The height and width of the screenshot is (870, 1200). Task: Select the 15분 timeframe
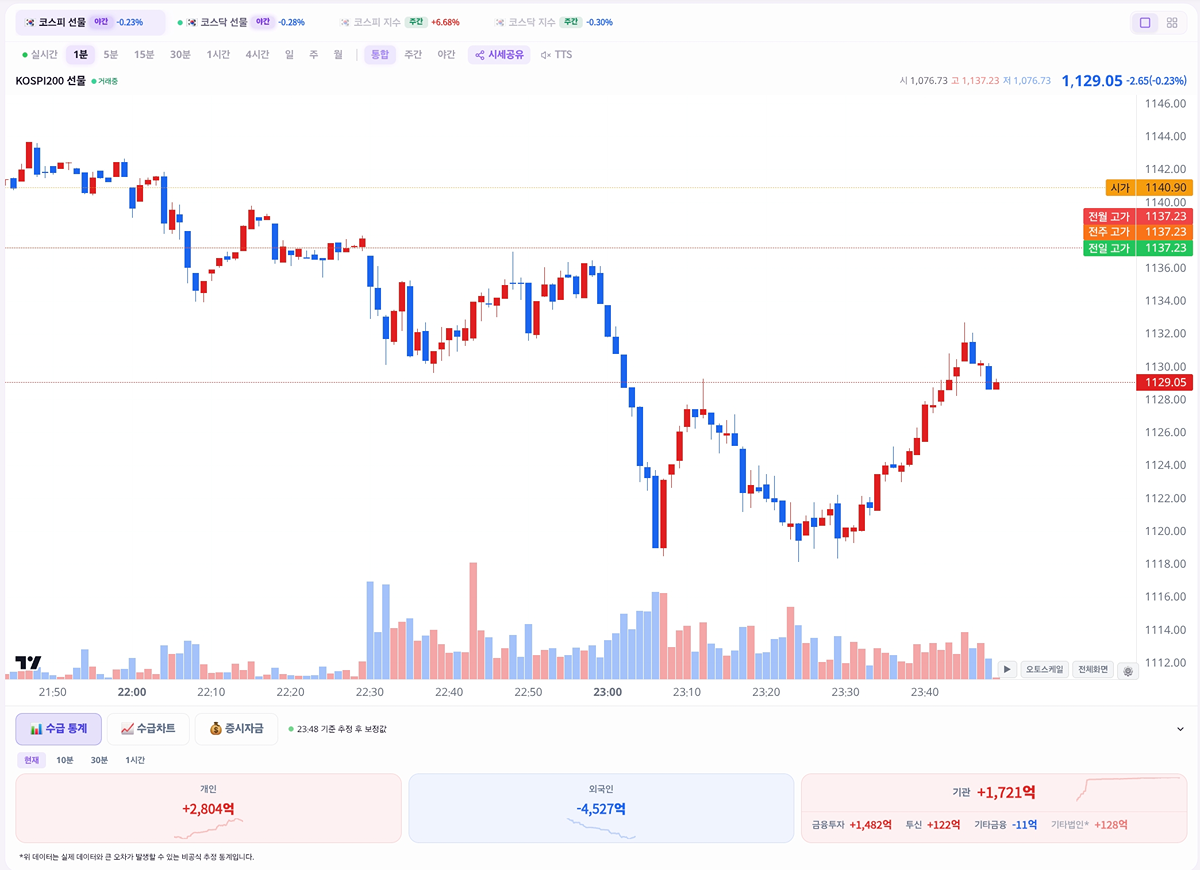pos(144,55)
